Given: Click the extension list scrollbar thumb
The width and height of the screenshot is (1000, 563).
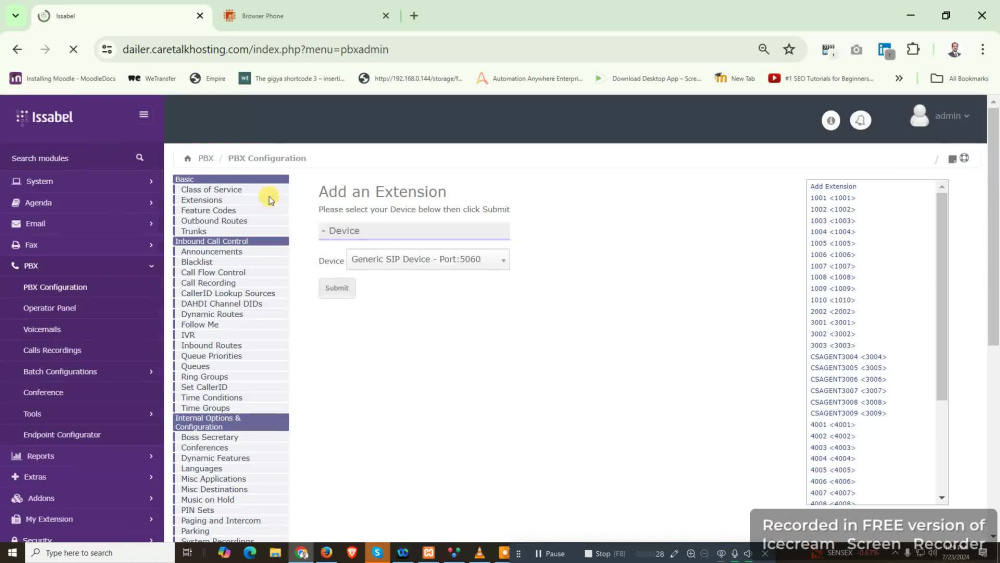Looking at the screenshot, I should (941, 296).
